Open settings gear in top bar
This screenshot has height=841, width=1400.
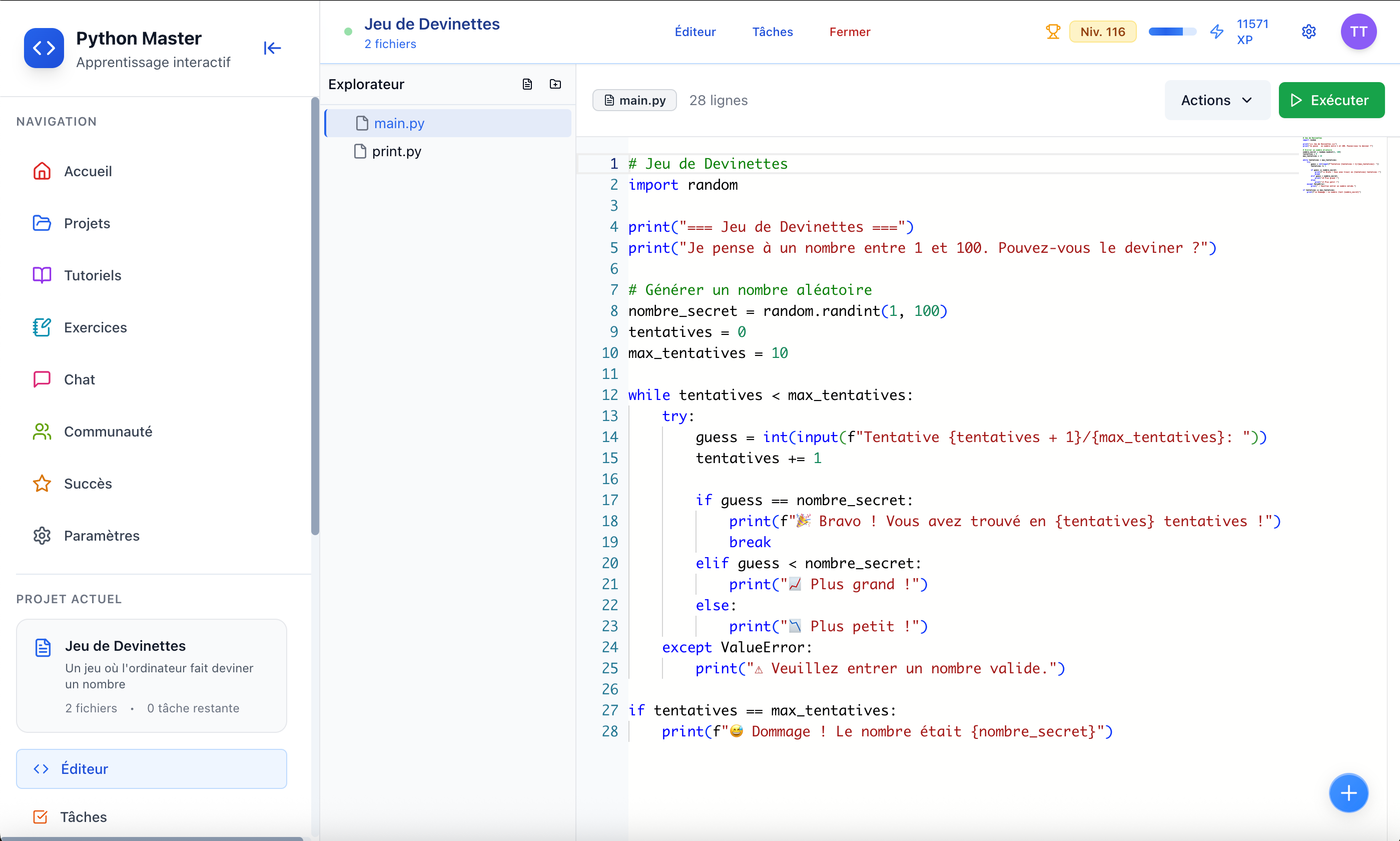(1309, 32)
